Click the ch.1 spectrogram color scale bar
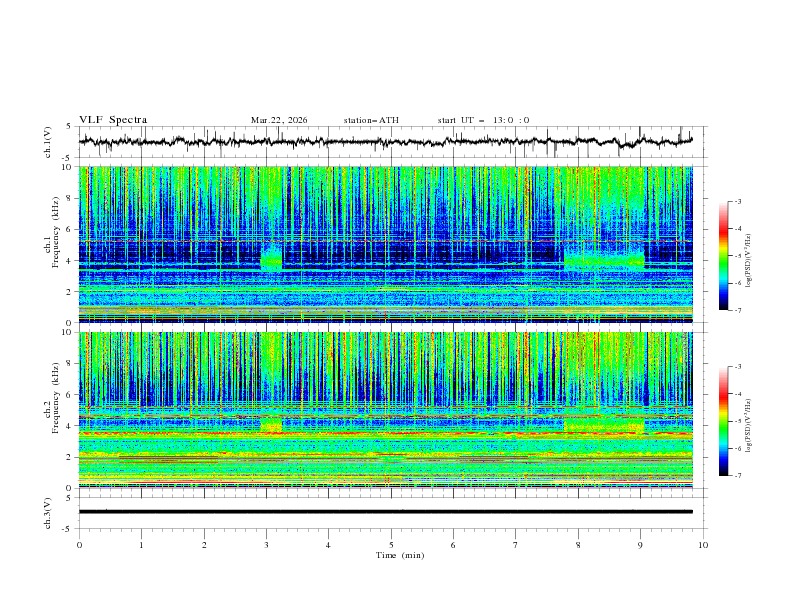 724,256
